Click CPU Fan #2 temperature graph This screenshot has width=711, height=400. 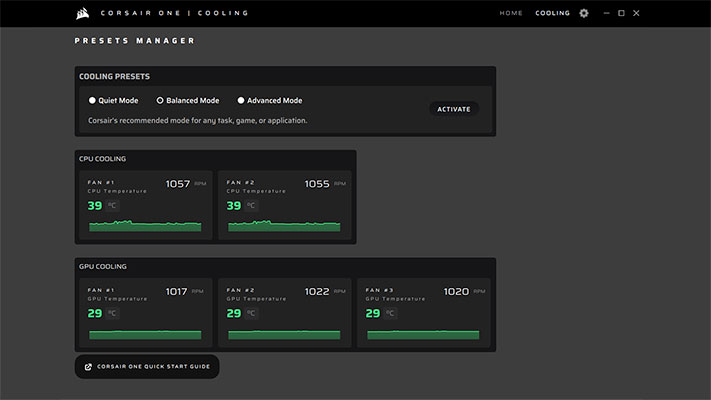tap(284, 226)
